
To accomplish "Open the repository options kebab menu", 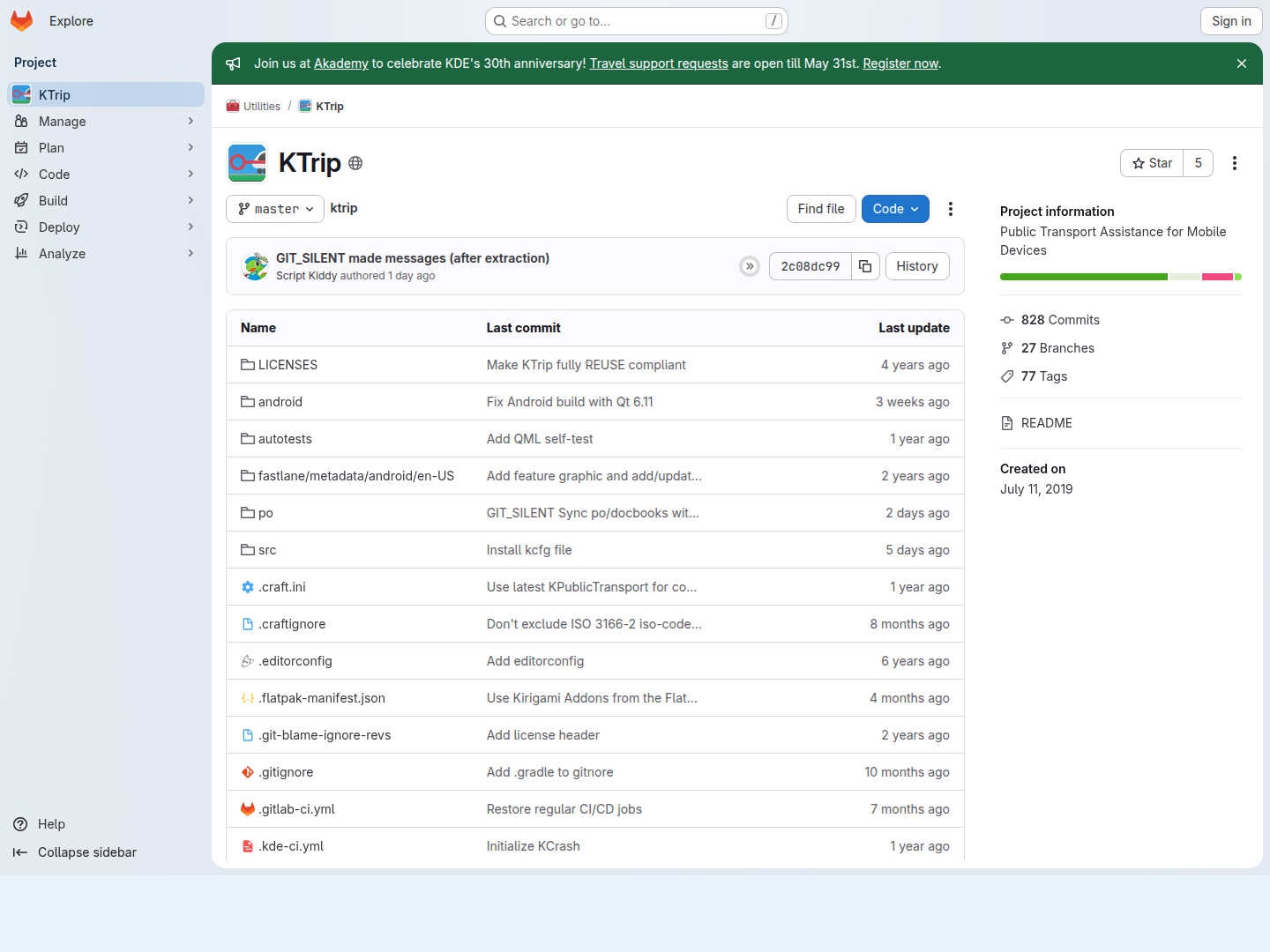I will 951,209.
